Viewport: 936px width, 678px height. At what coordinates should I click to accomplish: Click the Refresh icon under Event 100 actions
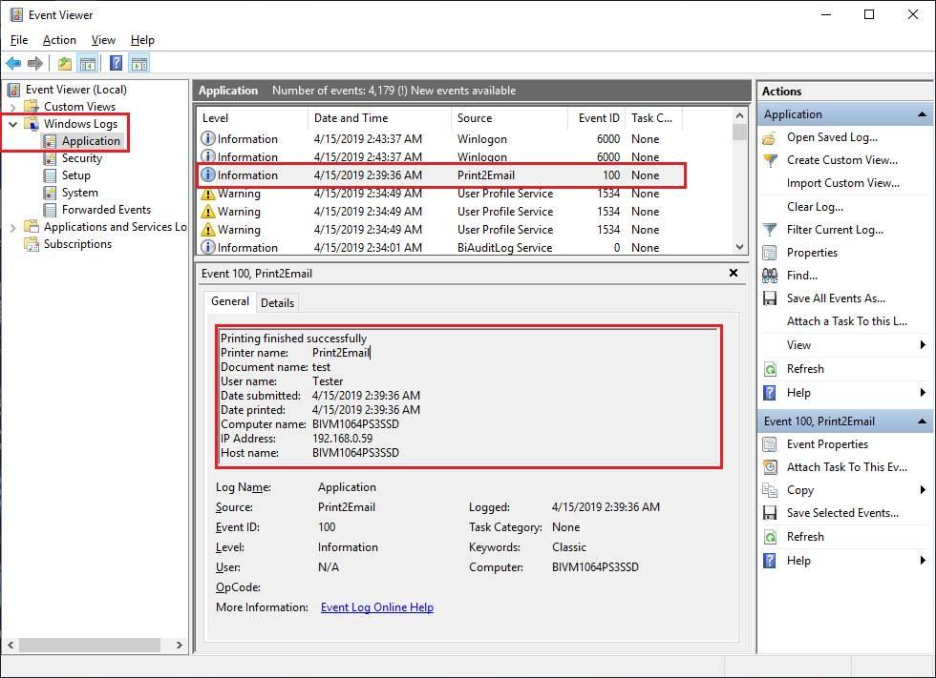(770, 537)
